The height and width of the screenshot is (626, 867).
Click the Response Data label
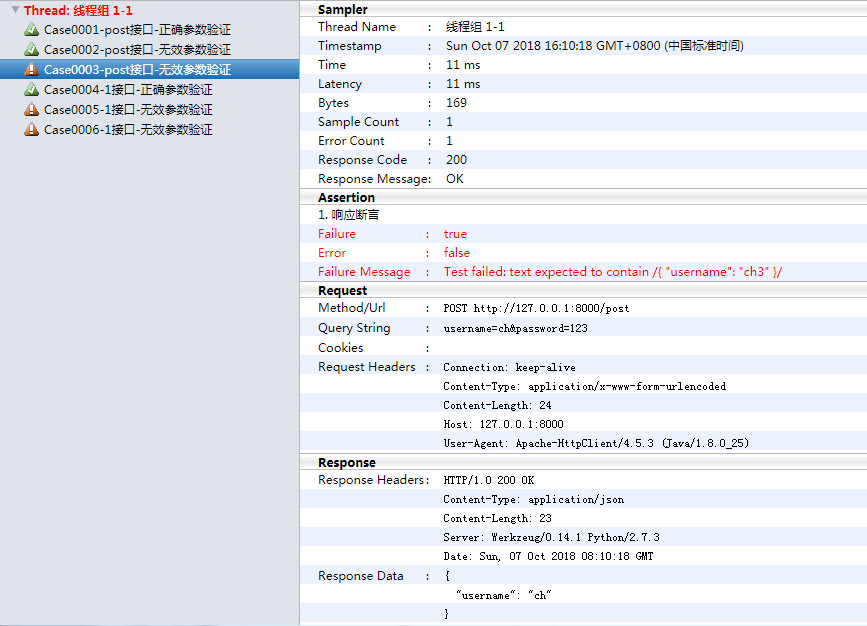tap(361, 576)
